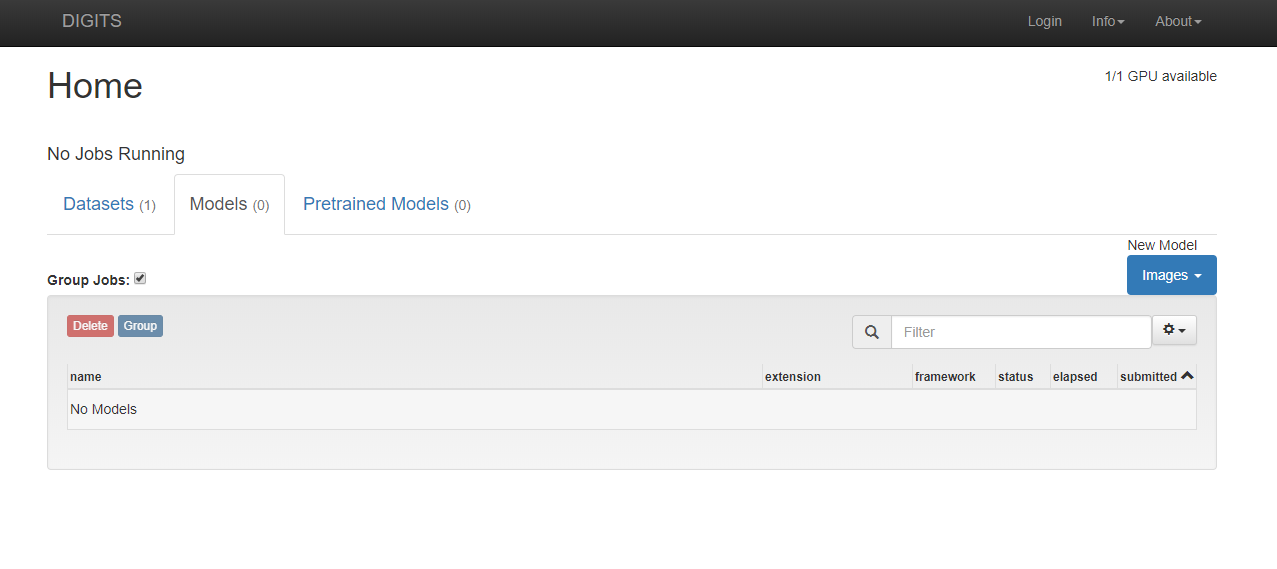Click the blue Group button
Screen dimensions: 1277x569
pos(140,326)
